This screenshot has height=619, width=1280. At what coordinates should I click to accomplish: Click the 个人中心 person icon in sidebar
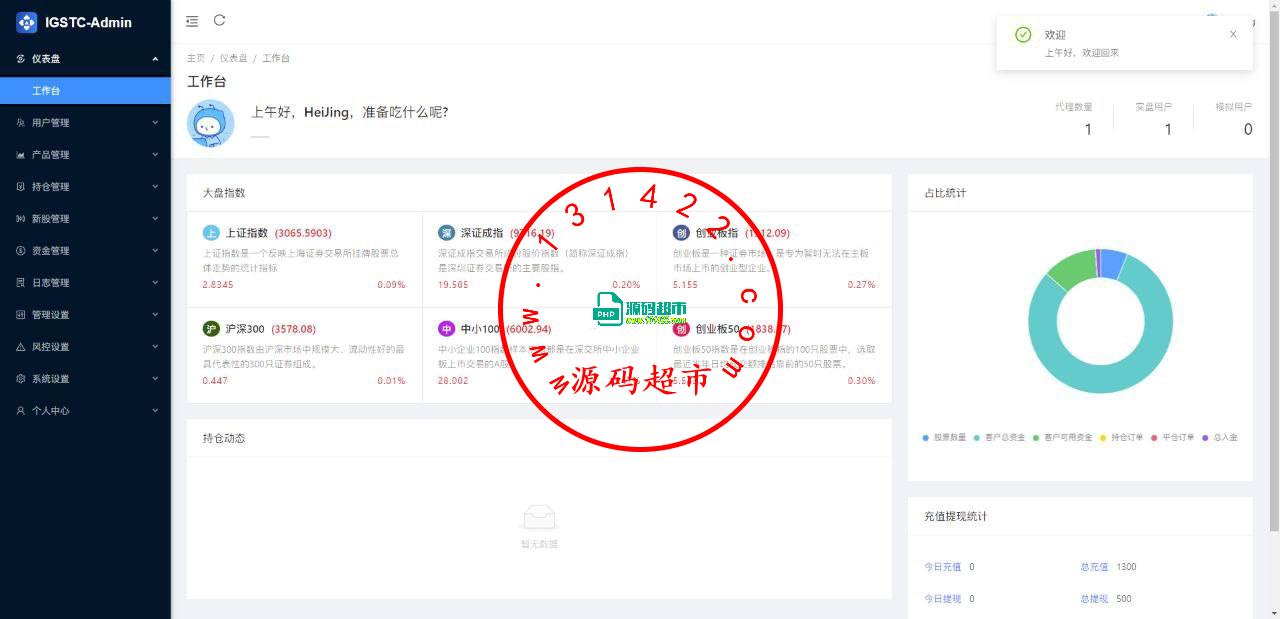click(21, 411)
